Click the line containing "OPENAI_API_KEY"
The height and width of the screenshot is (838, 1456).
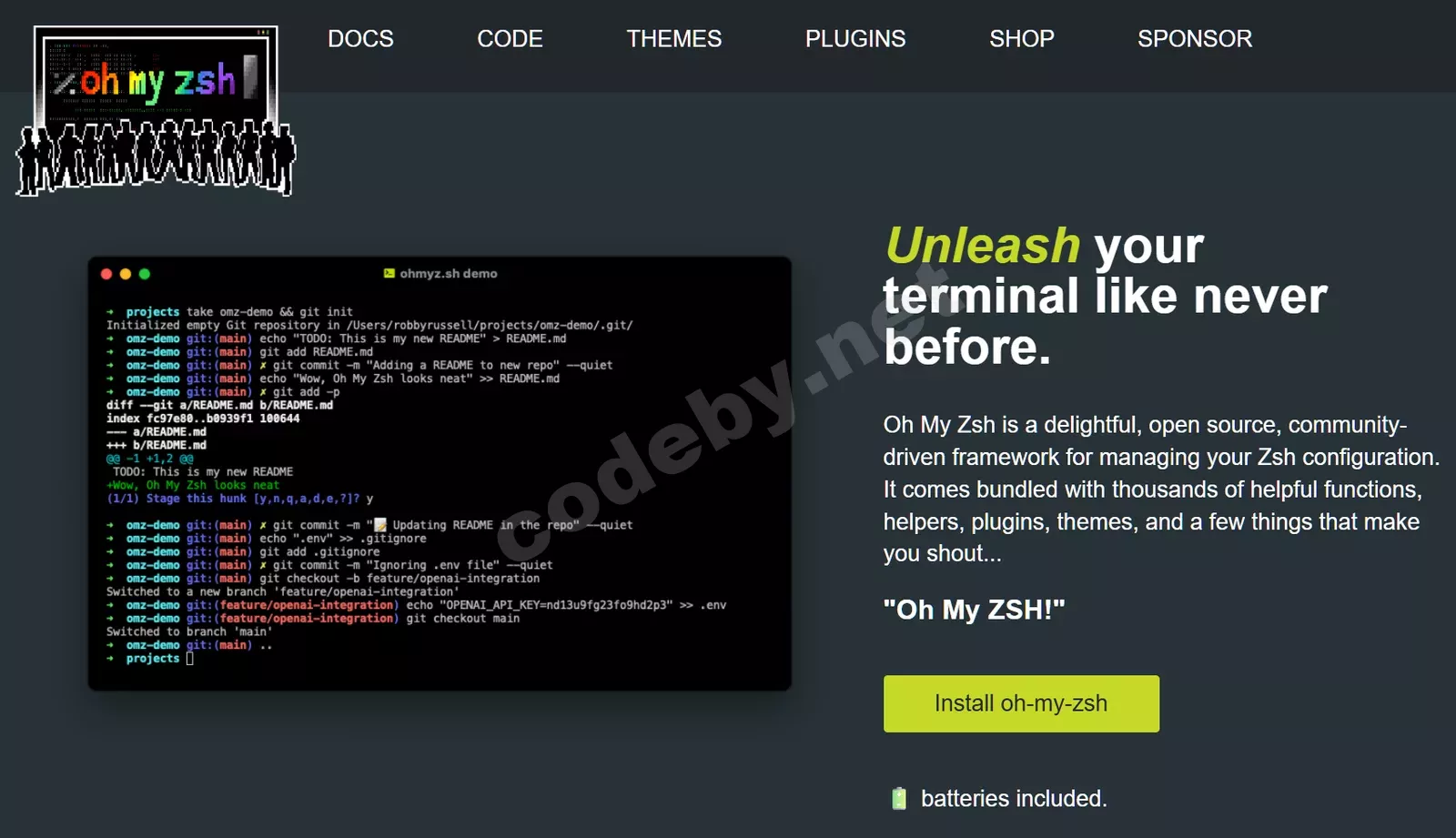tap(417, 605)
